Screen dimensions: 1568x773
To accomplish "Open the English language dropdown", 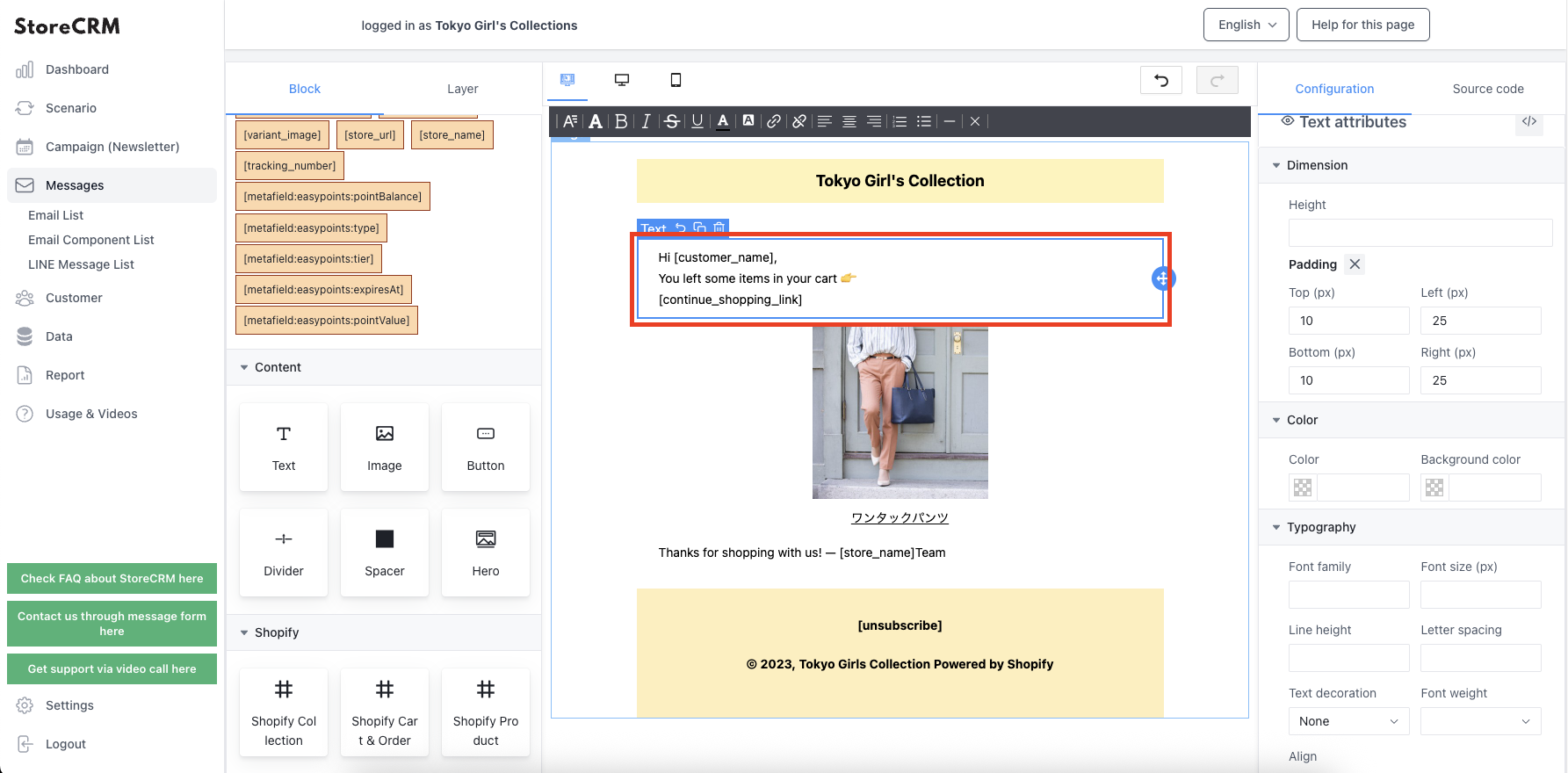I will tap(1246, 25).
